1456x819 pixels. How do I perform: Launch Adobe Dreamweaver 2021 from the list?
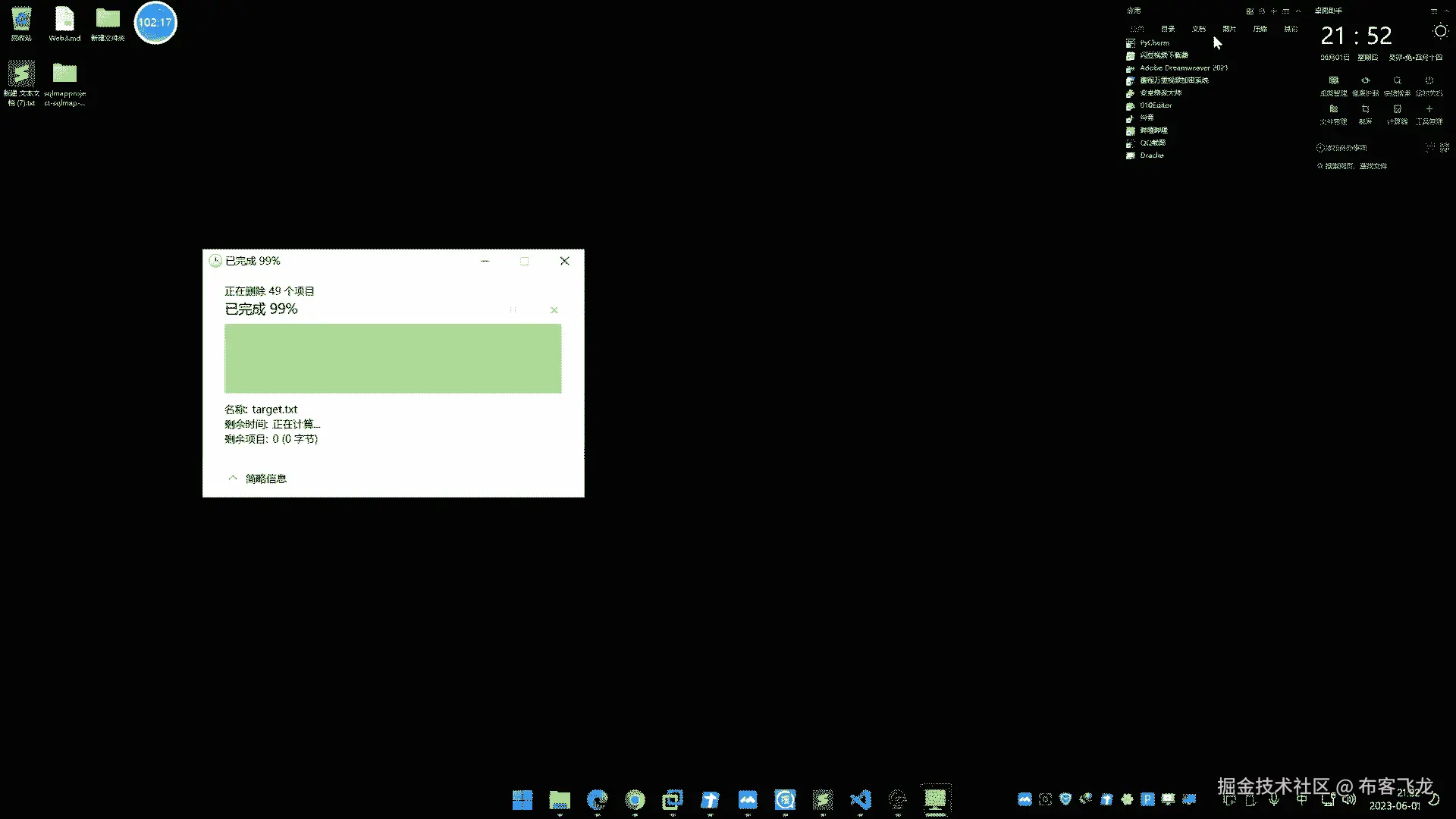(x=1183, y=68)
